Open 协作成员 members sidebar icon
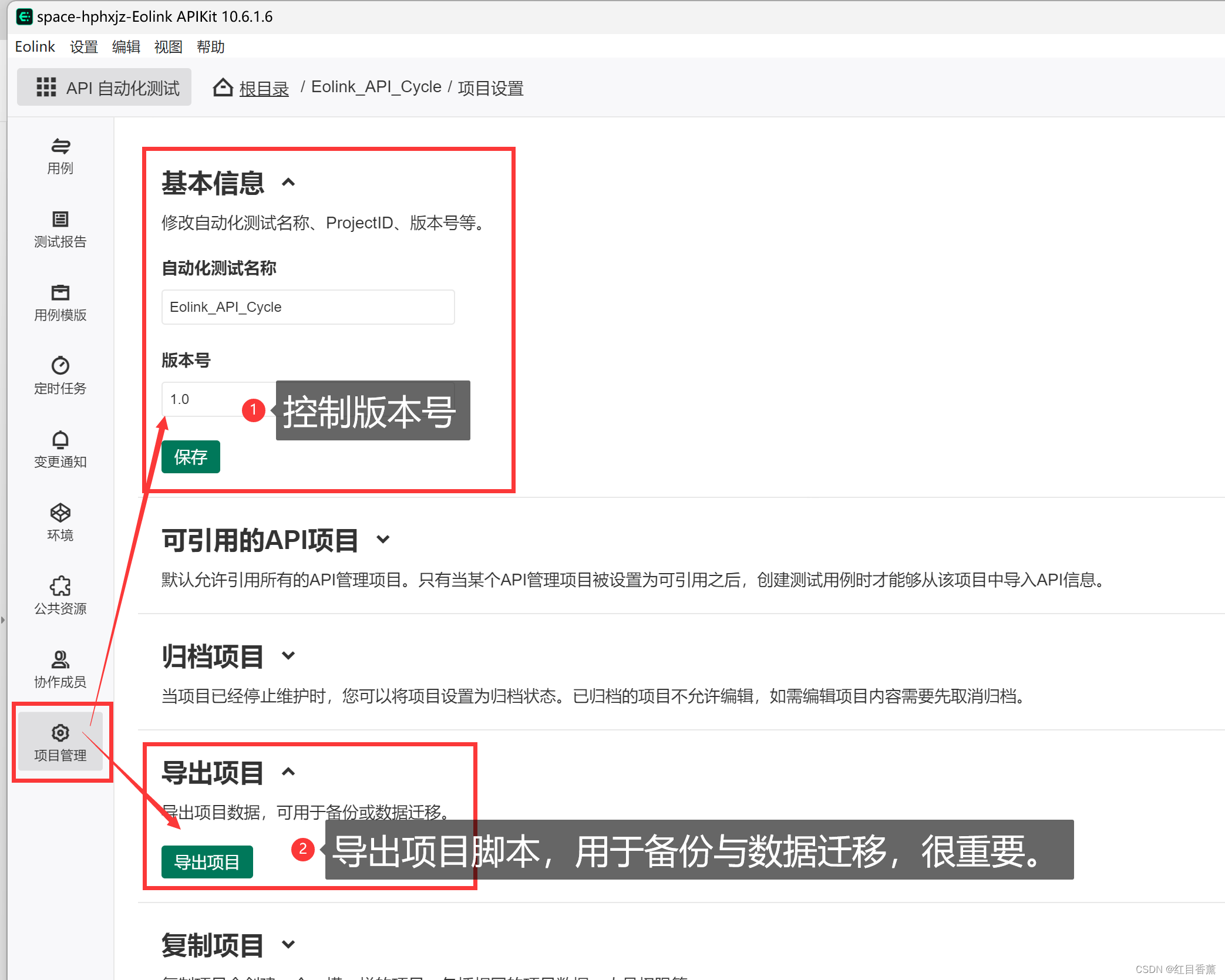 [x=60, y=659]
